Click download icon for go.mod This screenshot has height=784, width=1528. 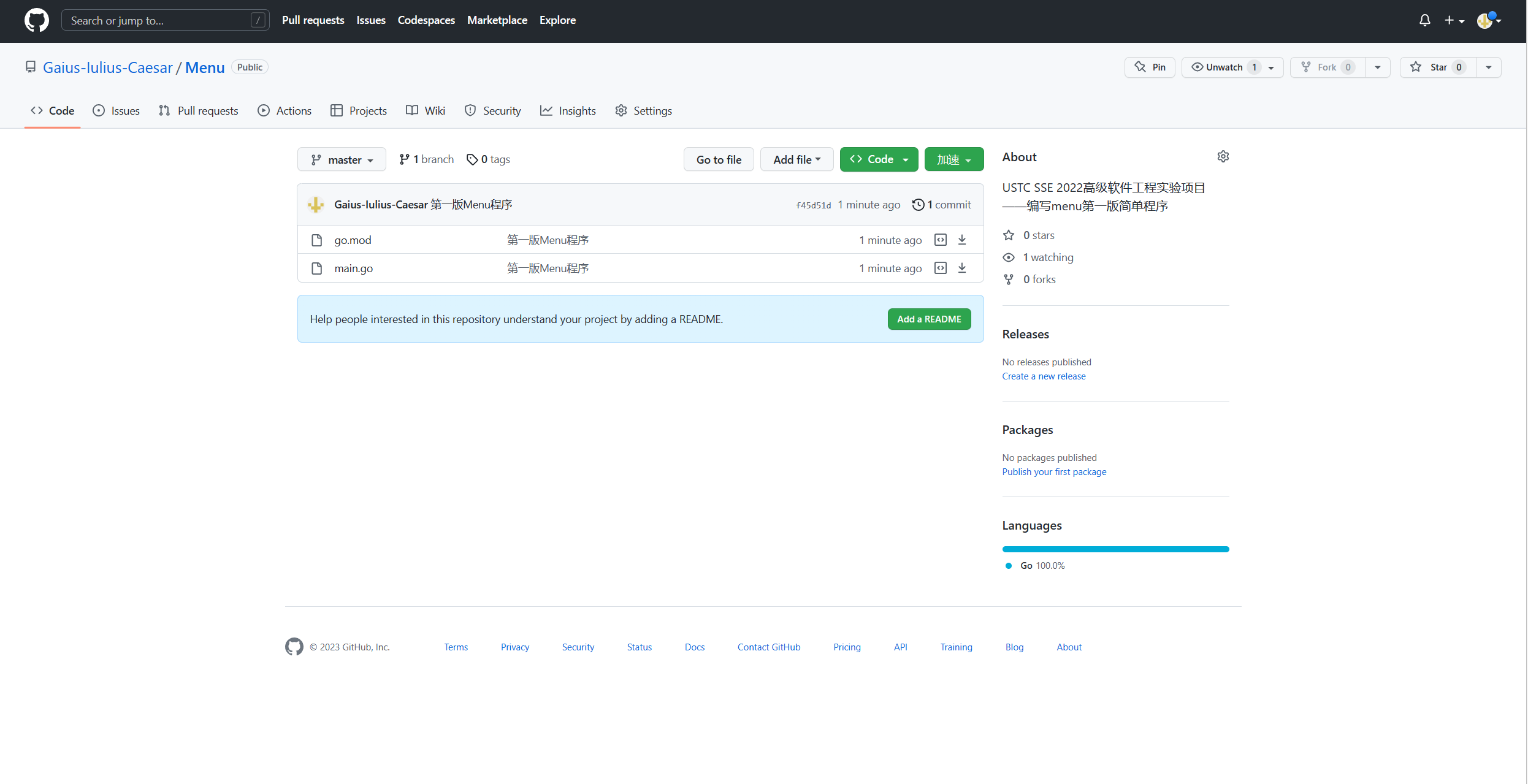(x=962, y=240)
